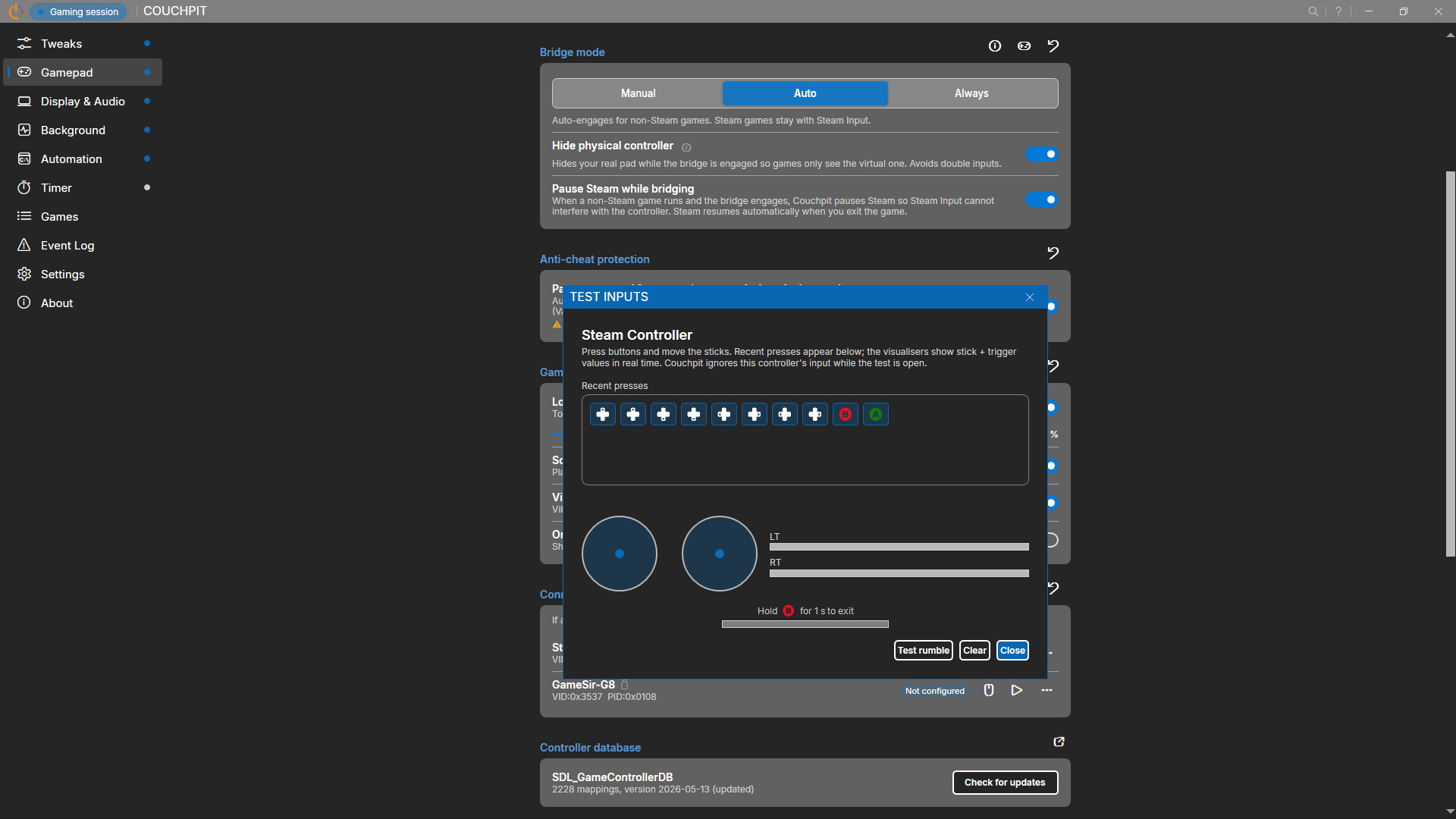The image size is (1456, 819).
Task: Click the scroll-up arrow of the page
Action: tap(1451, 35)
